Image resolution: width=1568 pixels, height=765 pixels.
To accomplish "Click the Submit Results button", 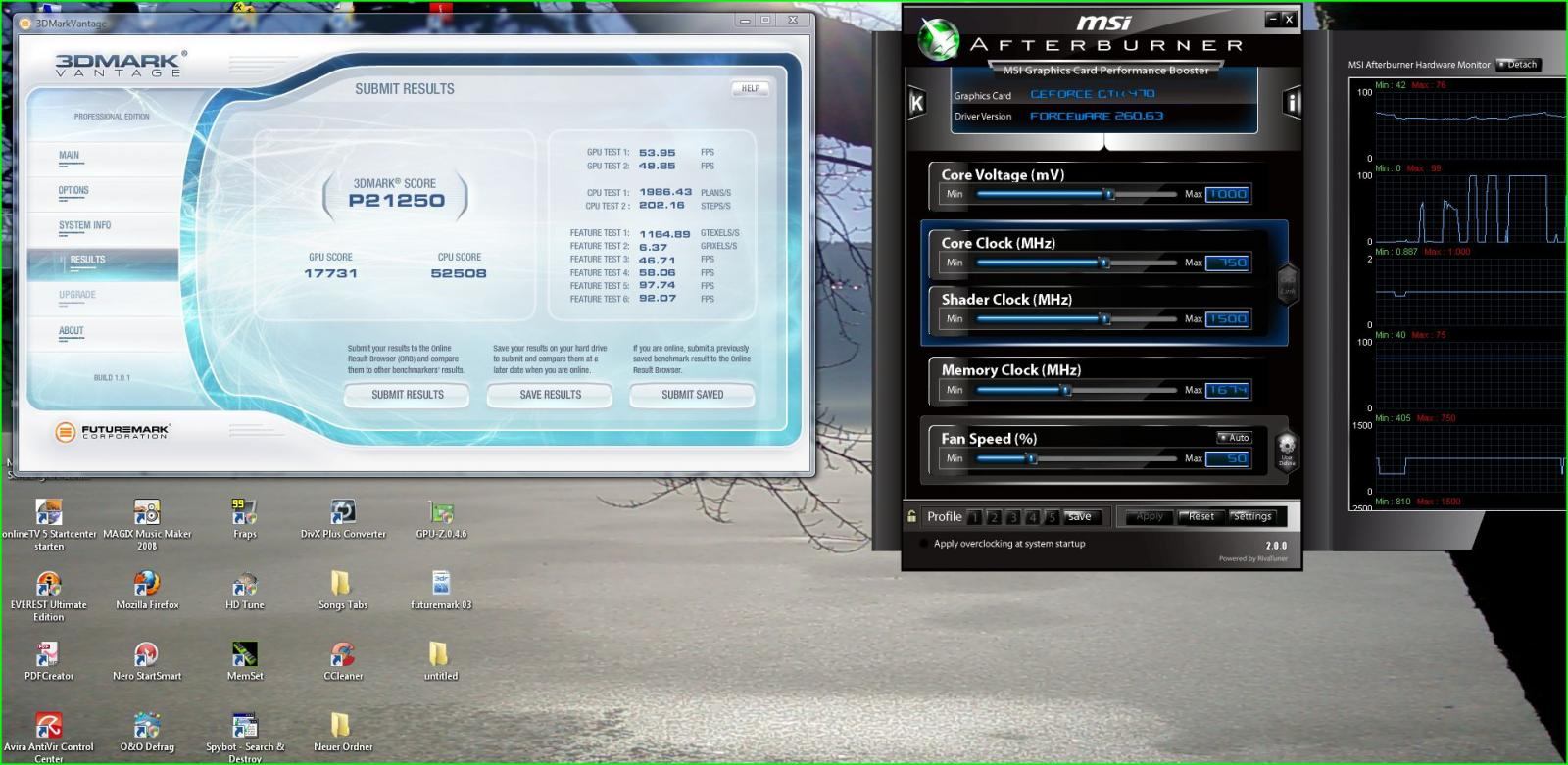I will pos(407,395).
